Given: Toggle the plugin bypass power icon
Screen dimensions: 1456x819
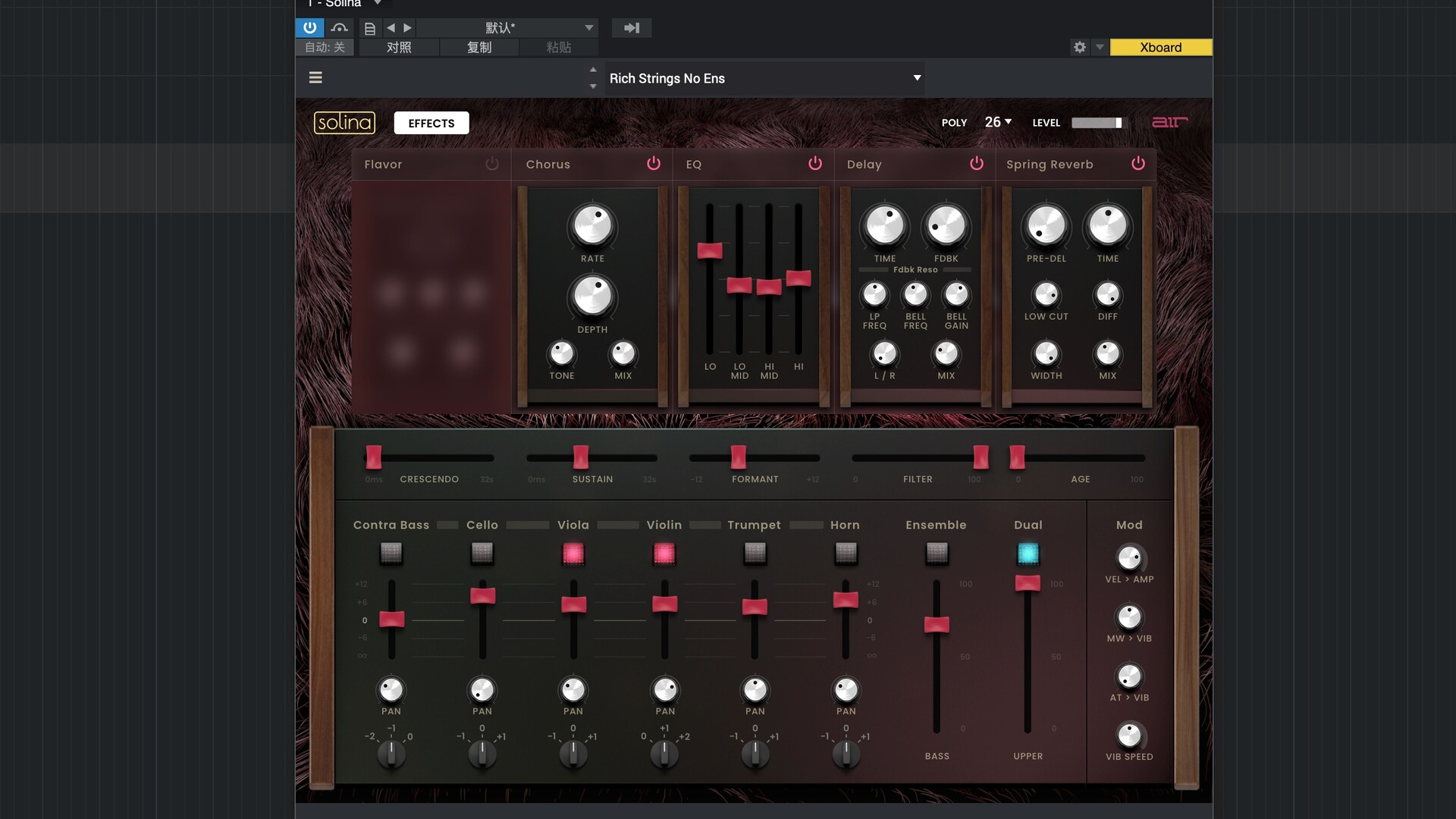Looking at the screenshot, I should tap(309, 28).
